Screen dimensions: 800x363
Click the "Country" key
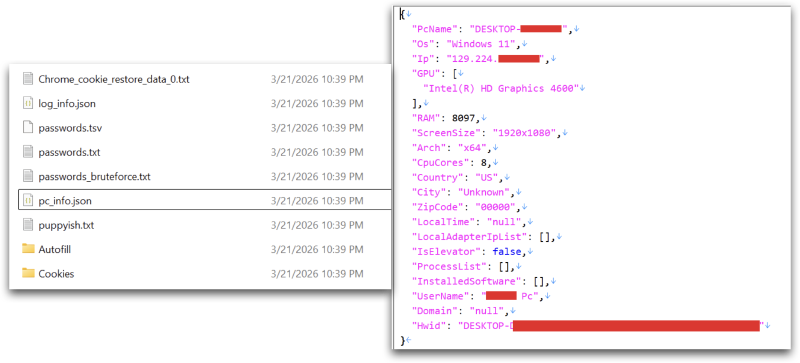click(x=438, y=177)
